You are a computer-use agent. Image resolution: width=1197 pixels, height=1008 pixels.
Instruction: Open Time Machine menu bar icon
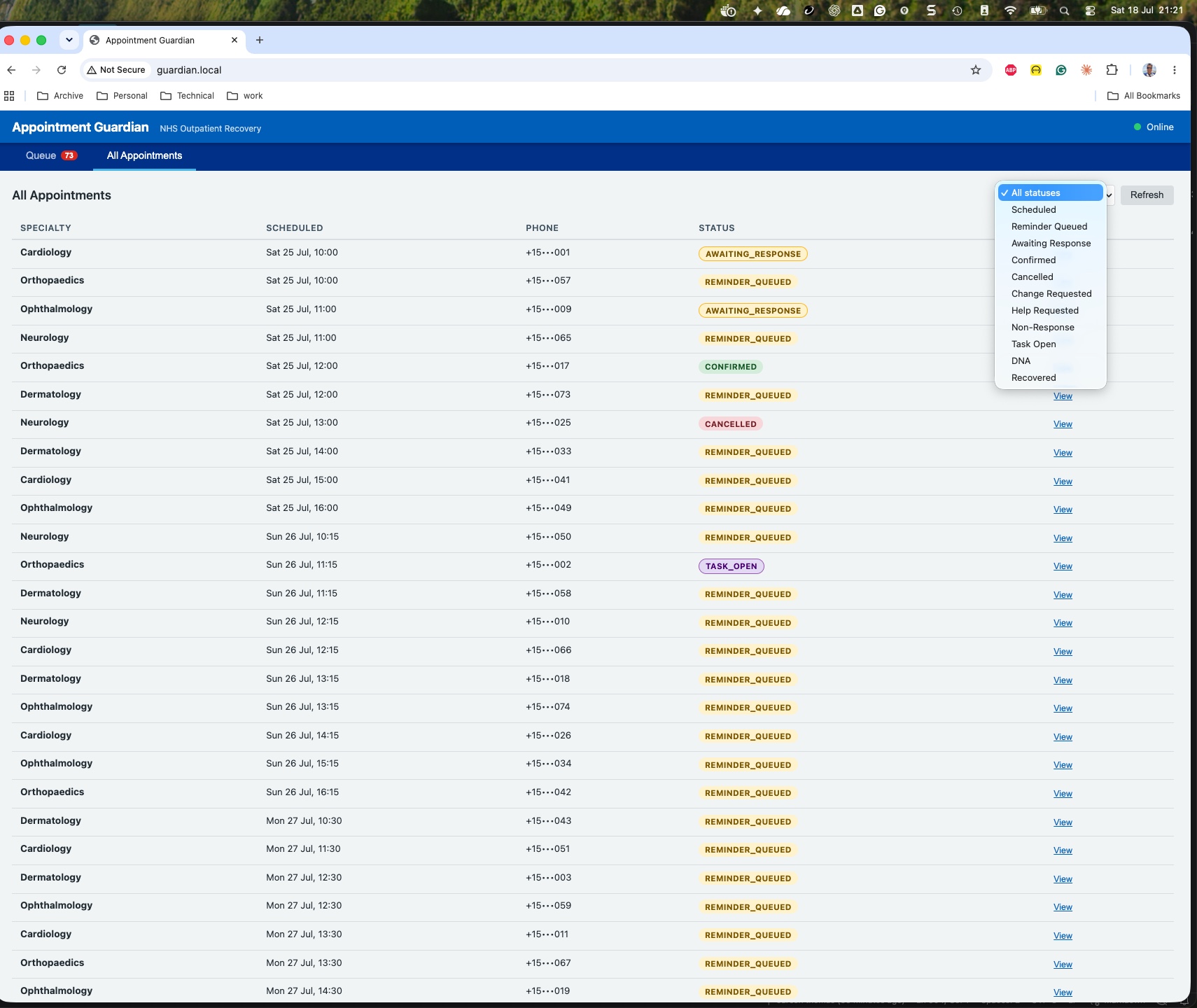point(957,10)
